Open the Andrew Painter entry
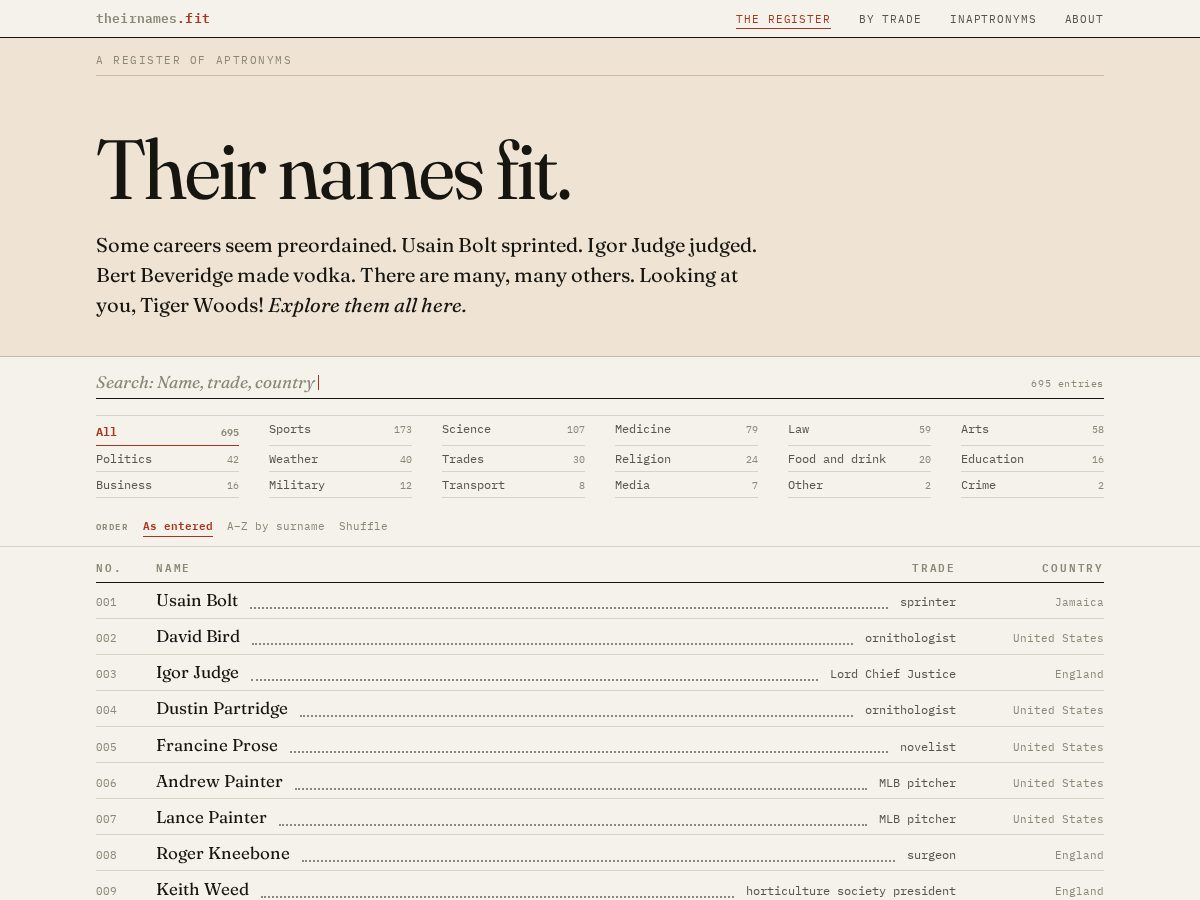1200x900 pixels. pyautogui.click(x=600, y=782)
